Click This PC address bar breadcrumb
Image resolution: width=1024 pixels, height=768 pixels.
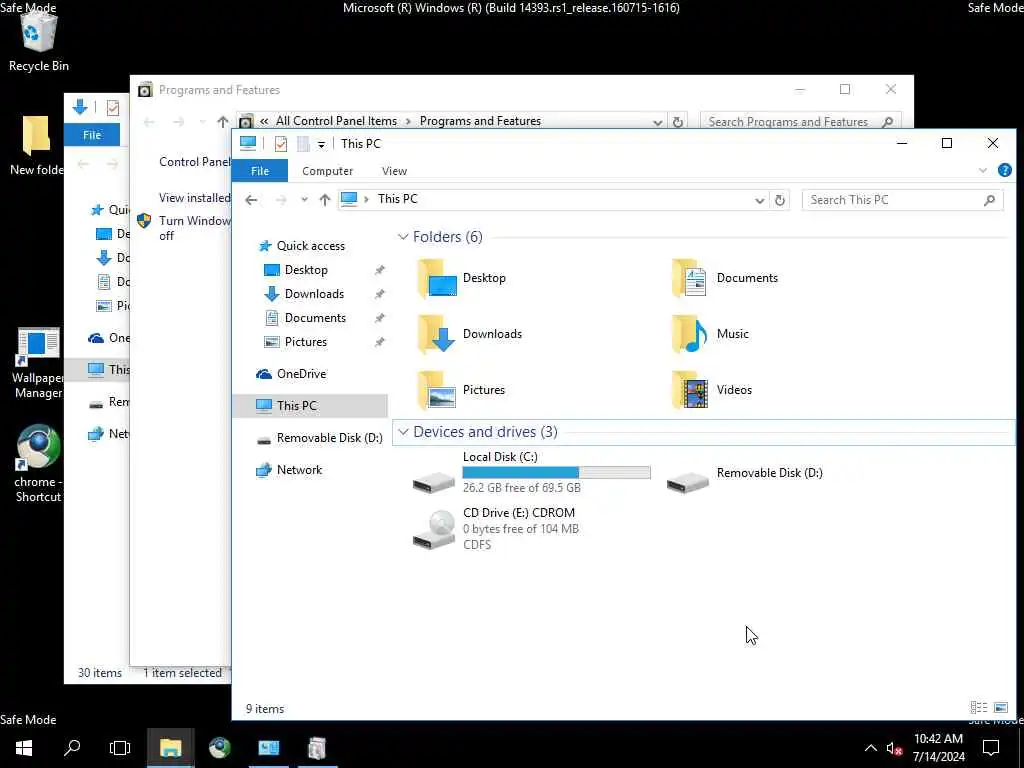tap(397, 199)
